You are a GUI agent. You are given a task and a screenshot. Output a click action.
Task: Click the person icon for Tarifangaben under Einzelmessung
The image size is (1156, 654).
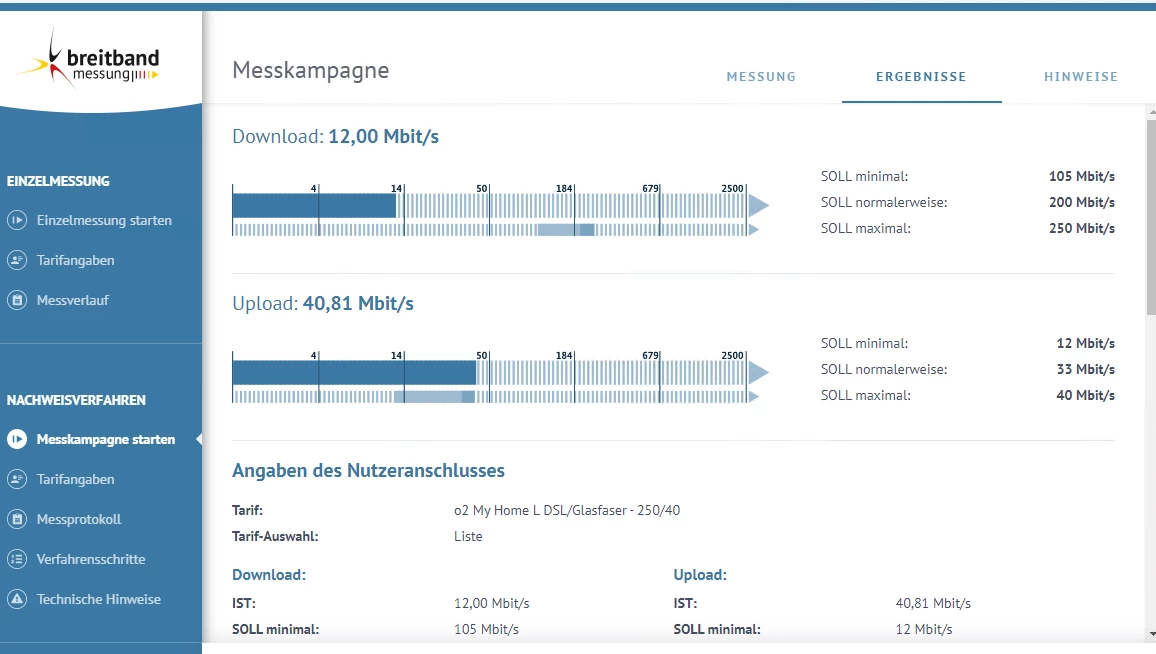[17, 260]
